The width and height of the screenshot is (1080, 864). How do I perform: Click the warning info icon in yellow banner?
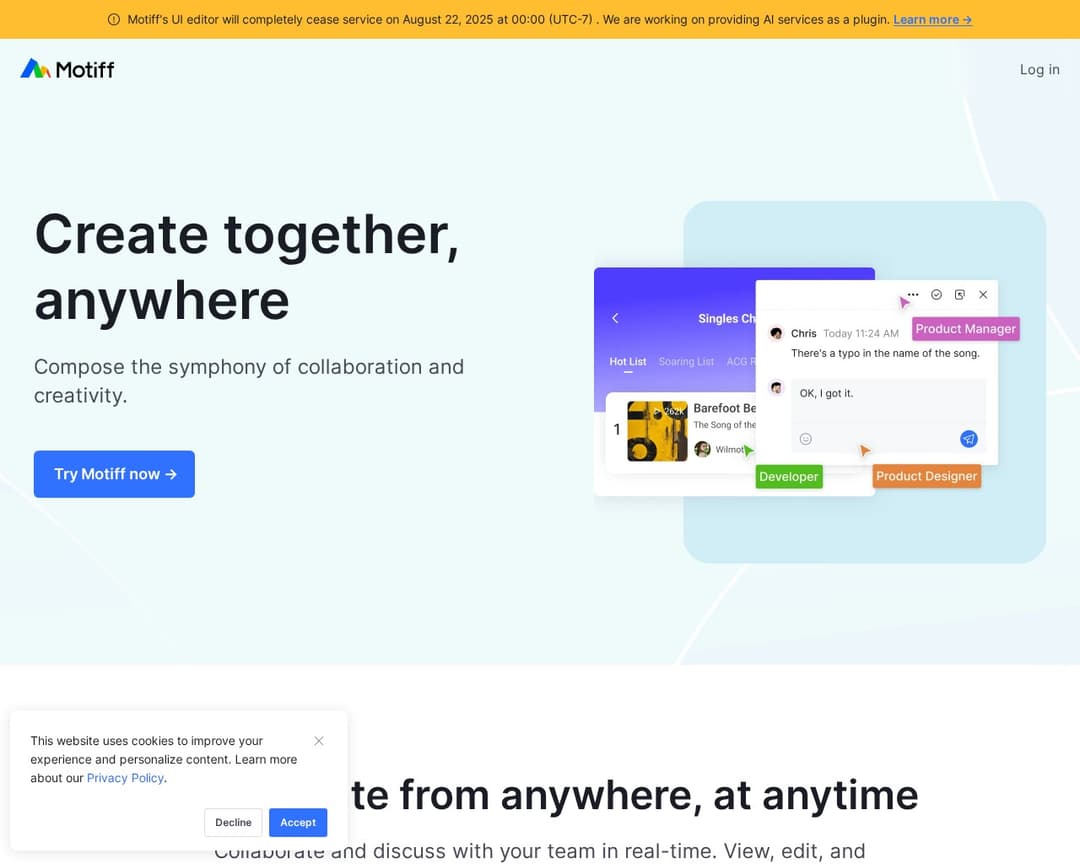click(x=114, y=20)
